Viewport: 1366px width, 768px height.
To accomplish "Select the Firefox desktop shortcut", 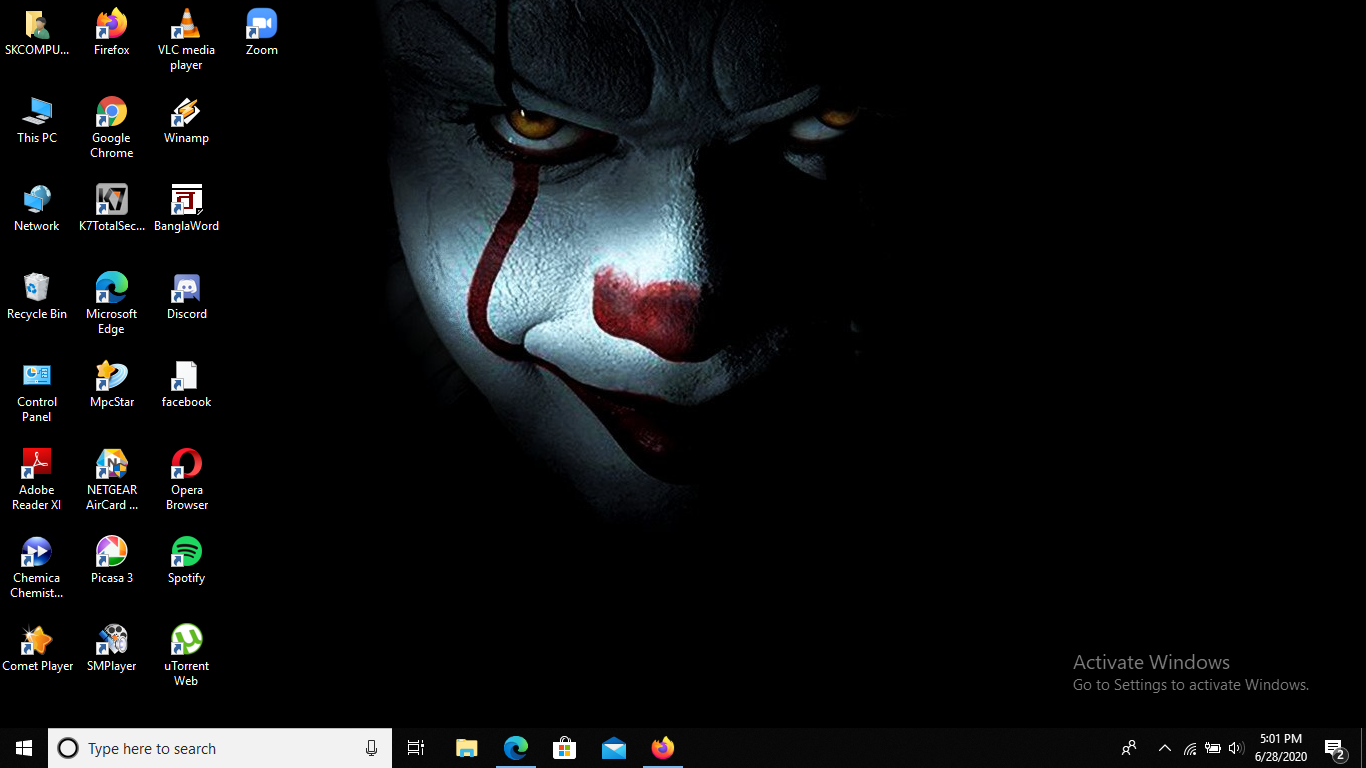I will [111, 33].
